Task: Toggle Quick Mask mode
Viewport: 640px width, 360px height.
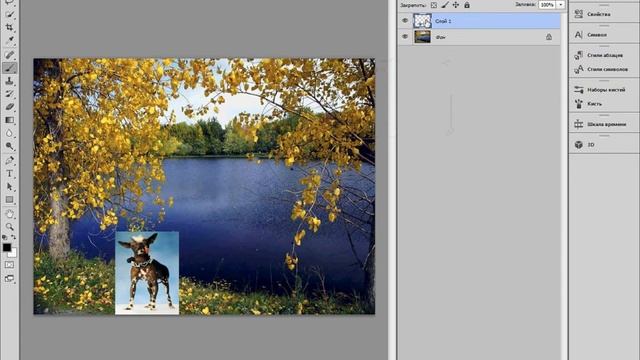Action: click(9, 265)
